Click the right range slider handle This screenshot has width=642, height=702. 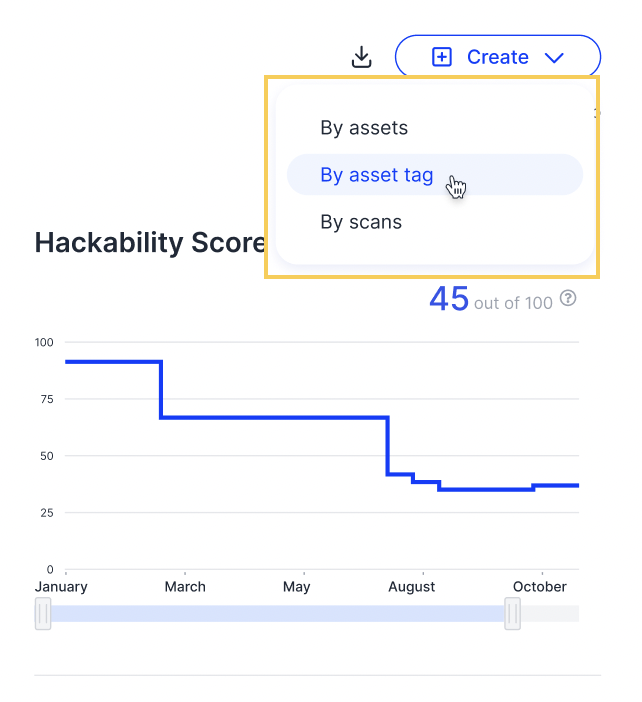point(513,613)
